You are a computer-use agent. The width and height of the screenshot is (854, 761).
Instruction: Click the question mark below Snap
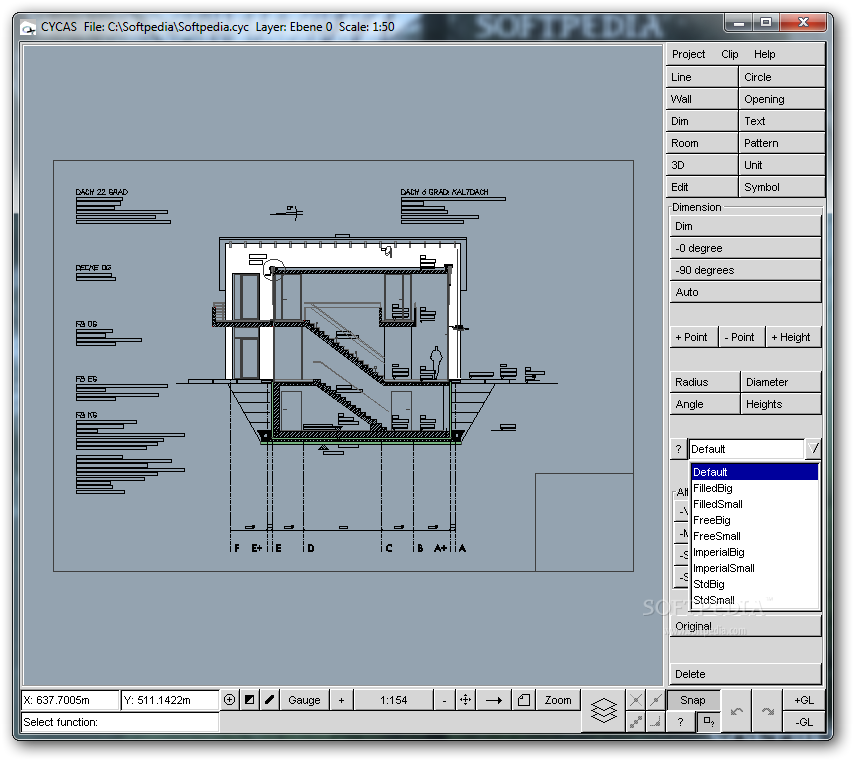680,722
